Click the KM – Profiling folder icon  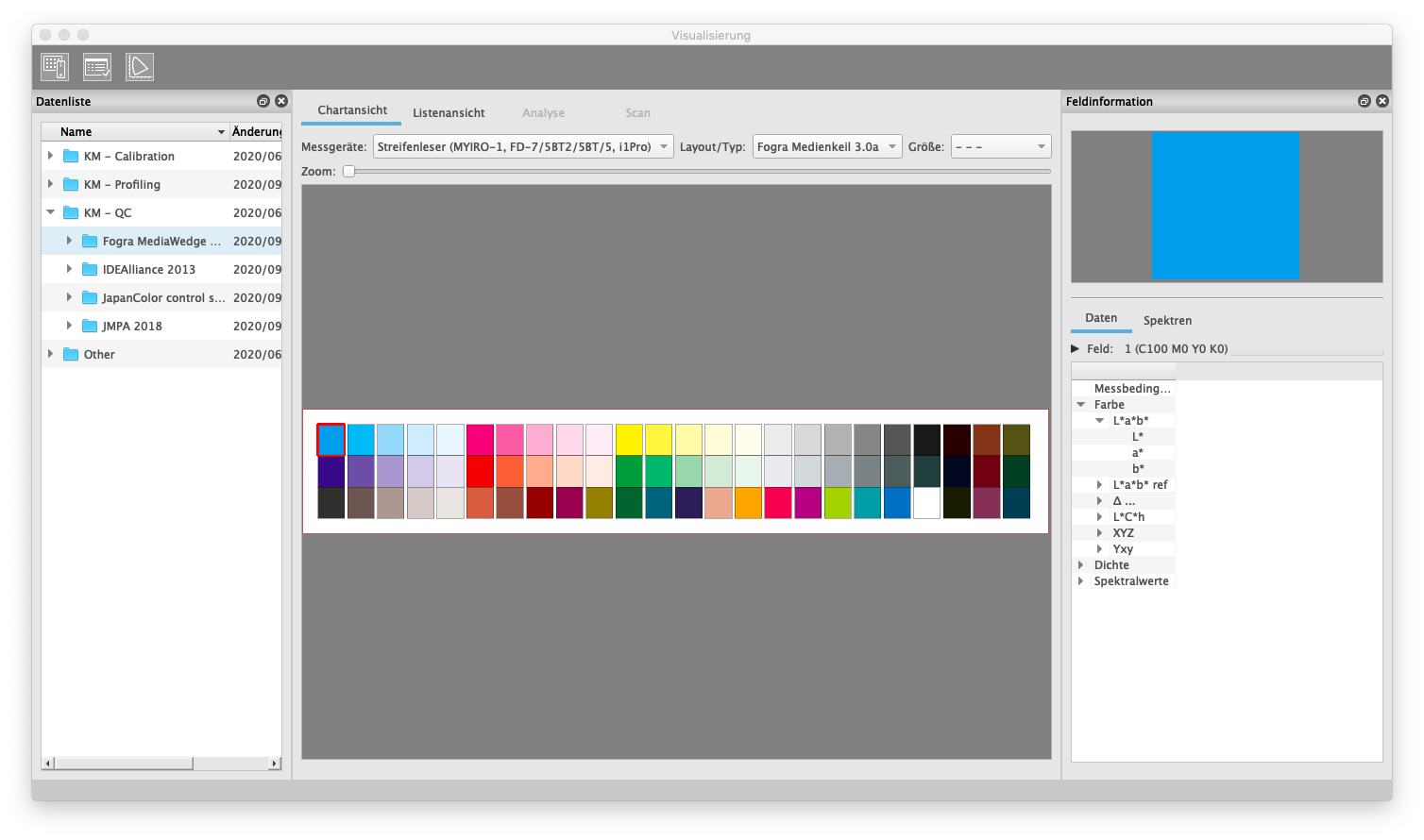71,184
